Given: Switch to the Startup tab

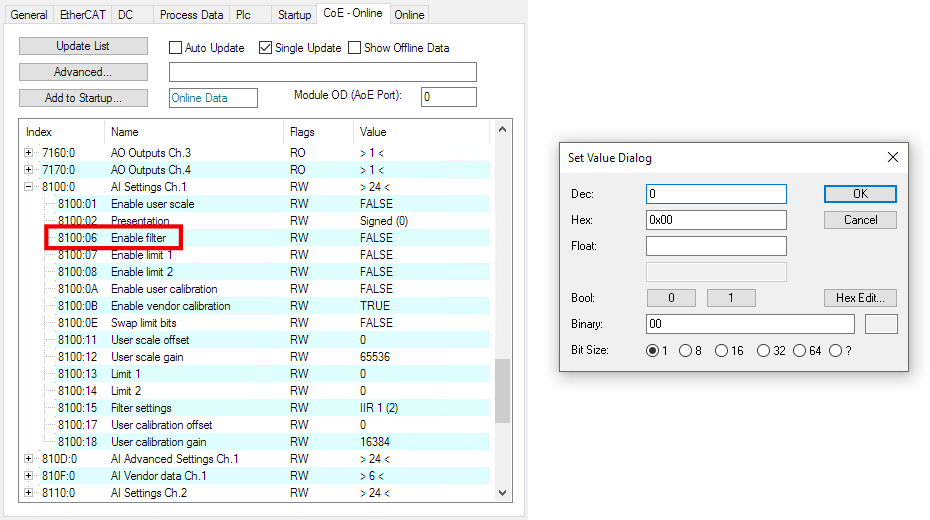Looking at the screenshot, I should coord(294,15).
